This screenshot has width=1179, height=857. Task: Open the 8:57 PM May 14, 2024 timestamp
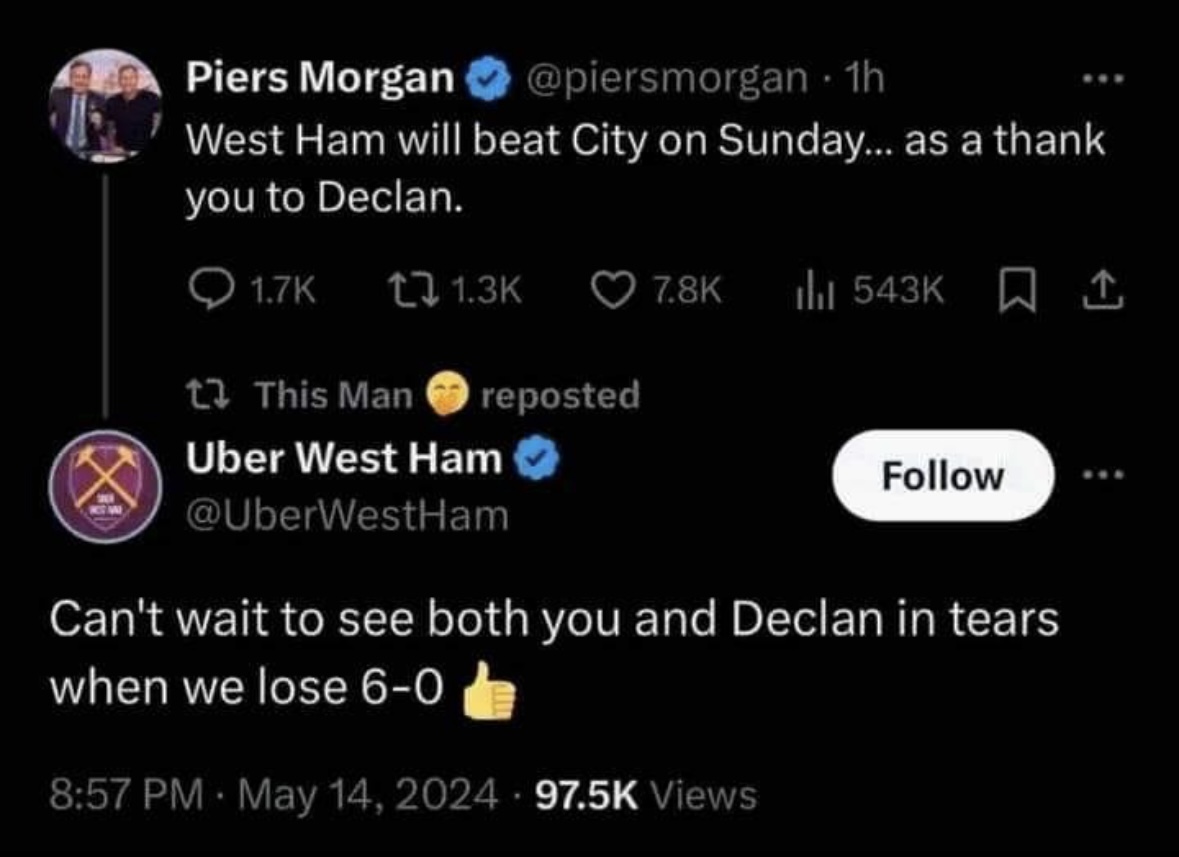274,795
